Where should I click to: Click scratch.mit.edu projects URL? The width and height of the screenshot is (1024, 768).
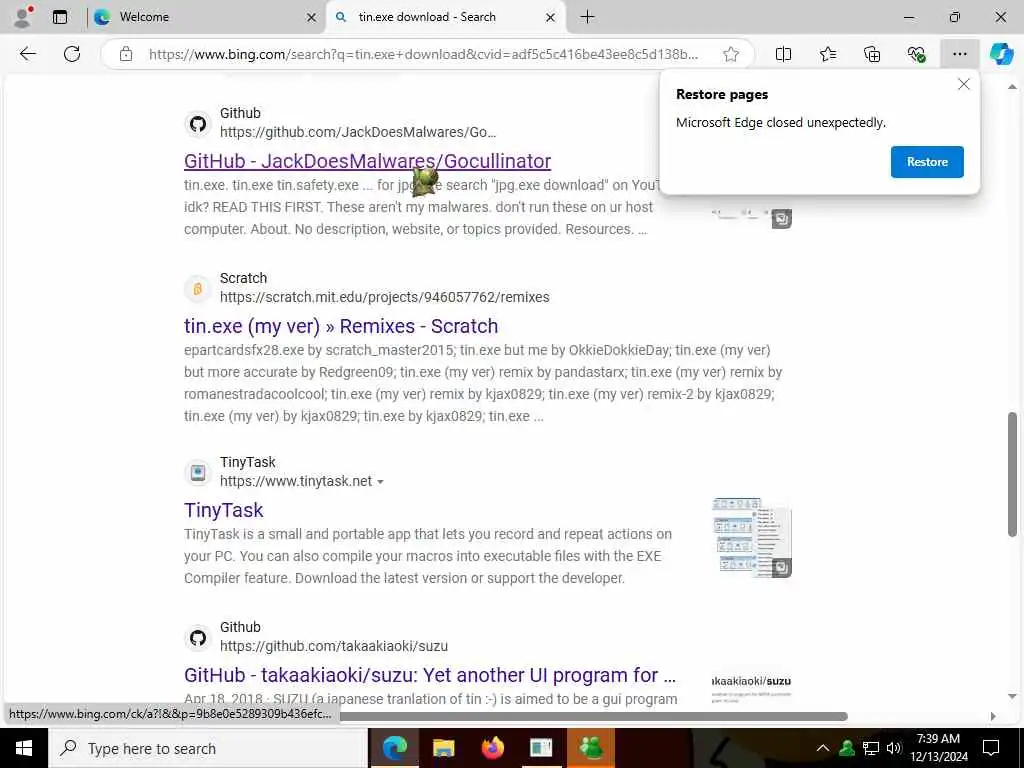pyautogui.click(x=385, y=297)
